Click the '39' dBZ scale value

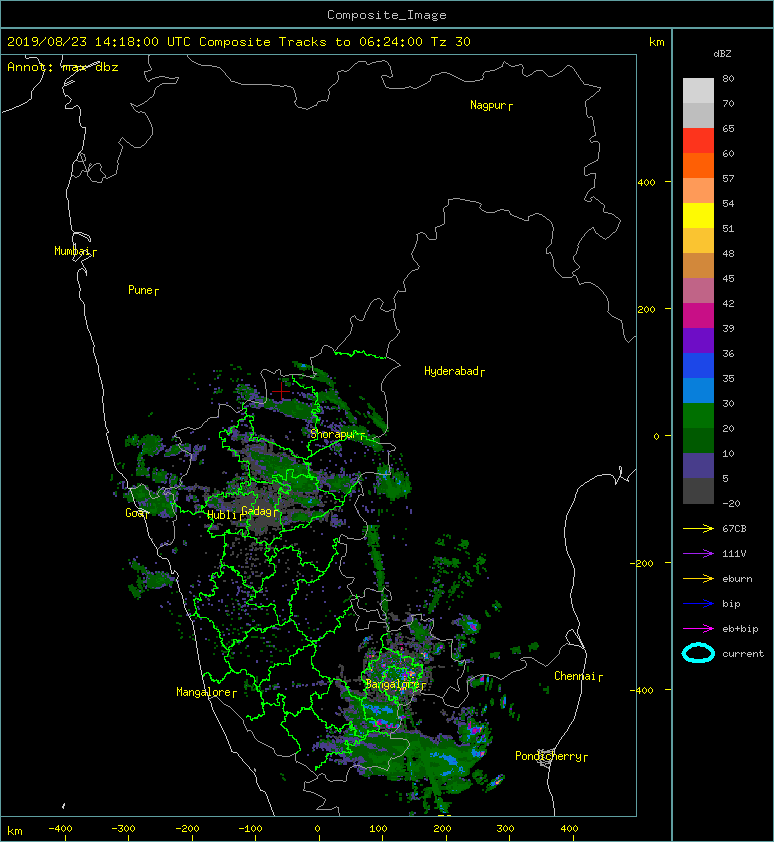click(728, 328)
